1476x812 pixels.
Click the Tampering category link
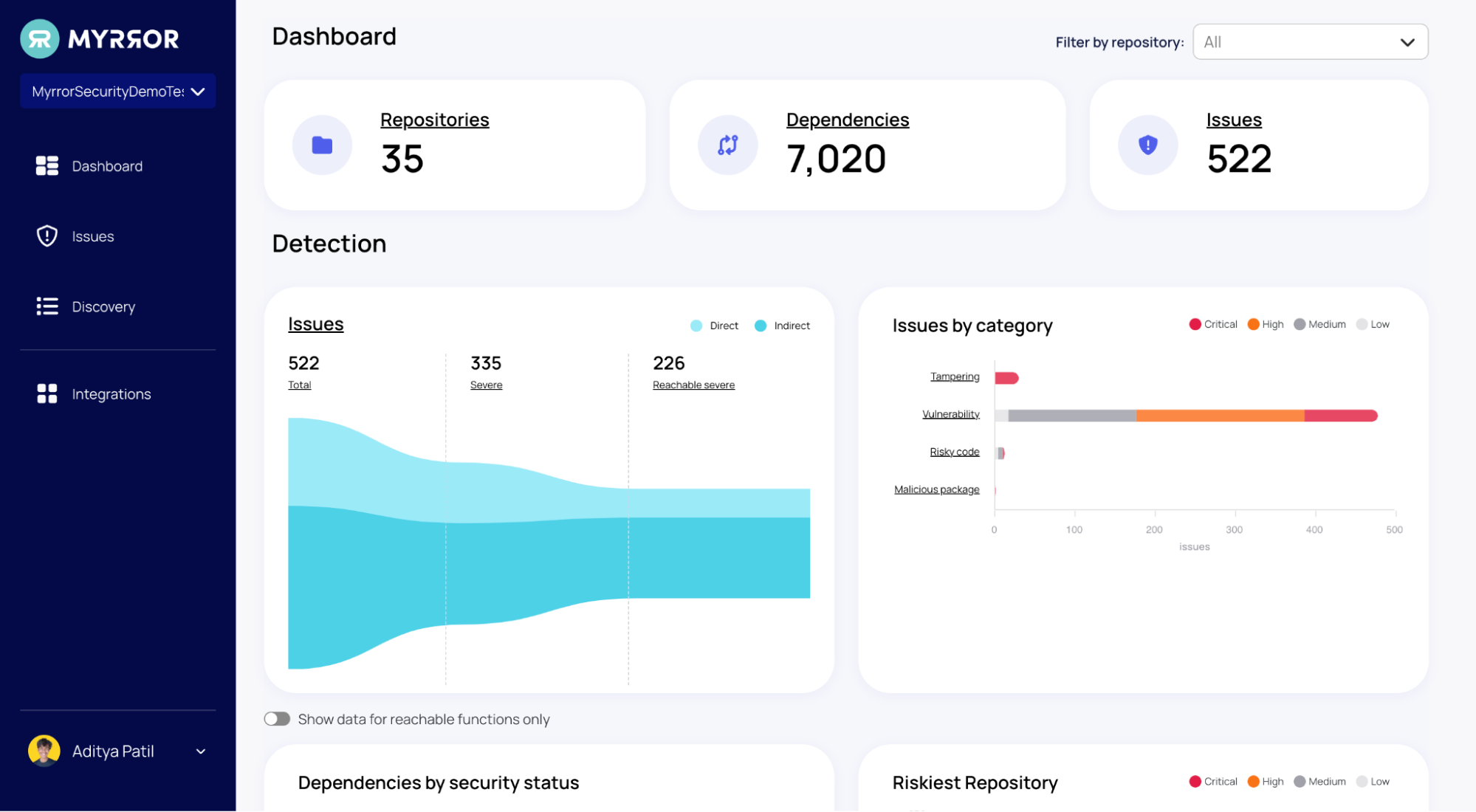[955, 376]
